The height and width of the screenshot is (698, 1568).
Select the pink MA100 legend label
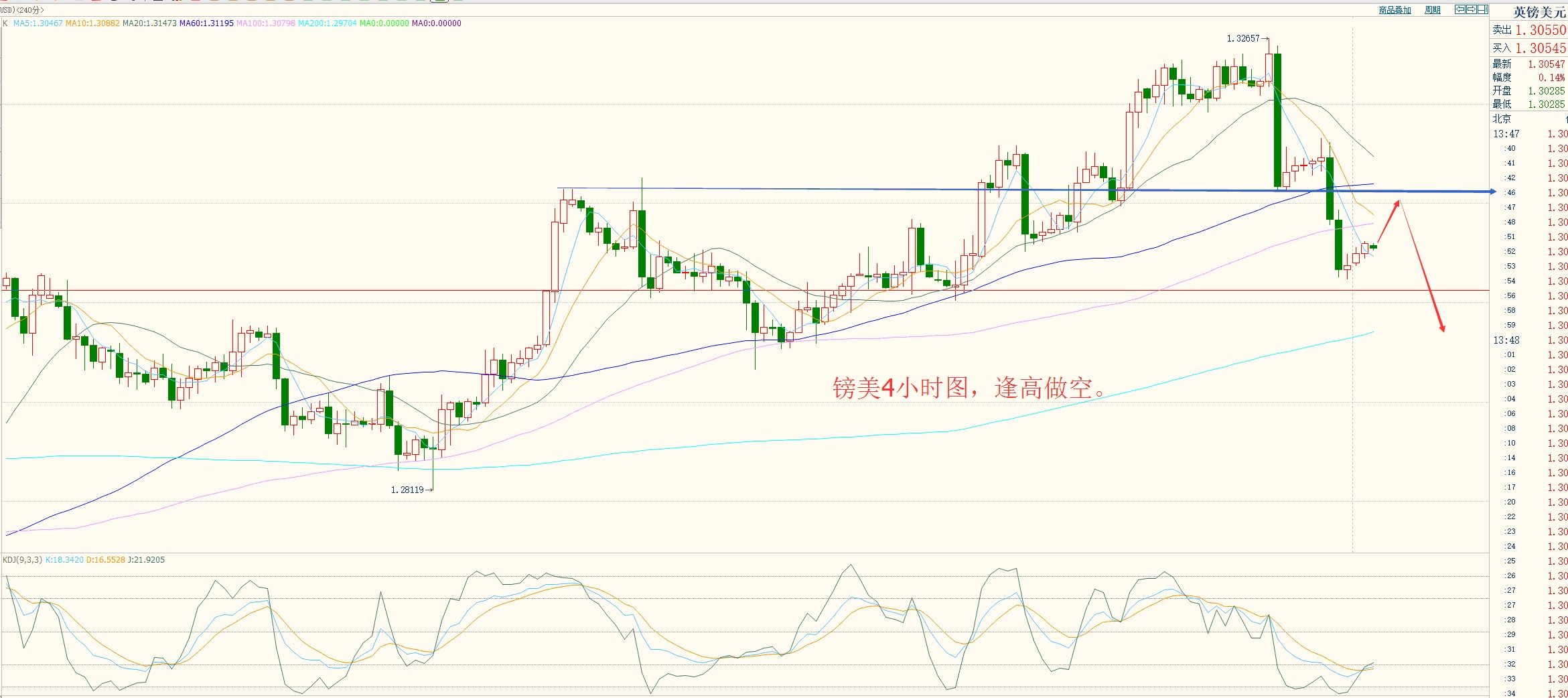coord(265,23)
